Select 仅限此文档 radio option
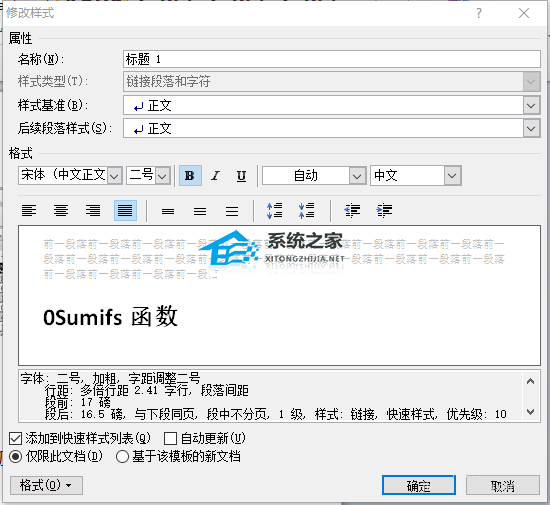Image resolution: width=550 pixels, height=505 pixels. pos(16,457)
